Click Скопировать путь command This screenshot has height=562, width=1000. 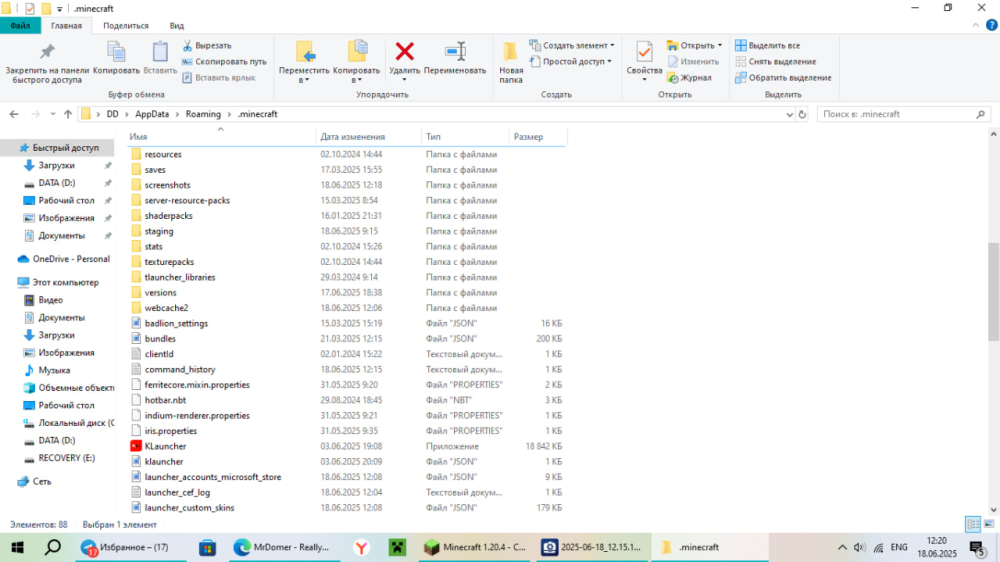(x=224, y=62)
